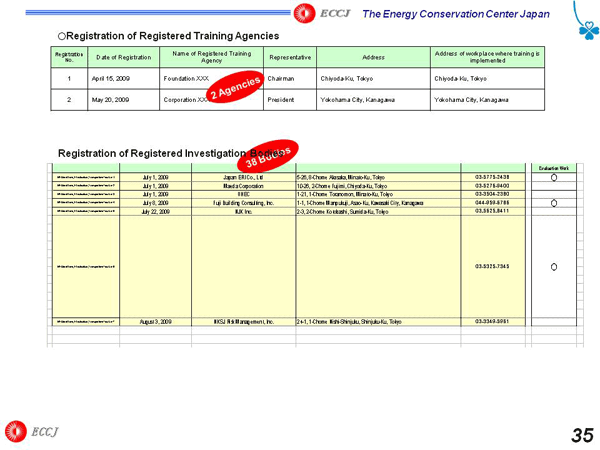Click the 'Japan ERI Co., Ltd' body name
The height and width of the screenshot is (450, 600).
click(x=243, y=178)
